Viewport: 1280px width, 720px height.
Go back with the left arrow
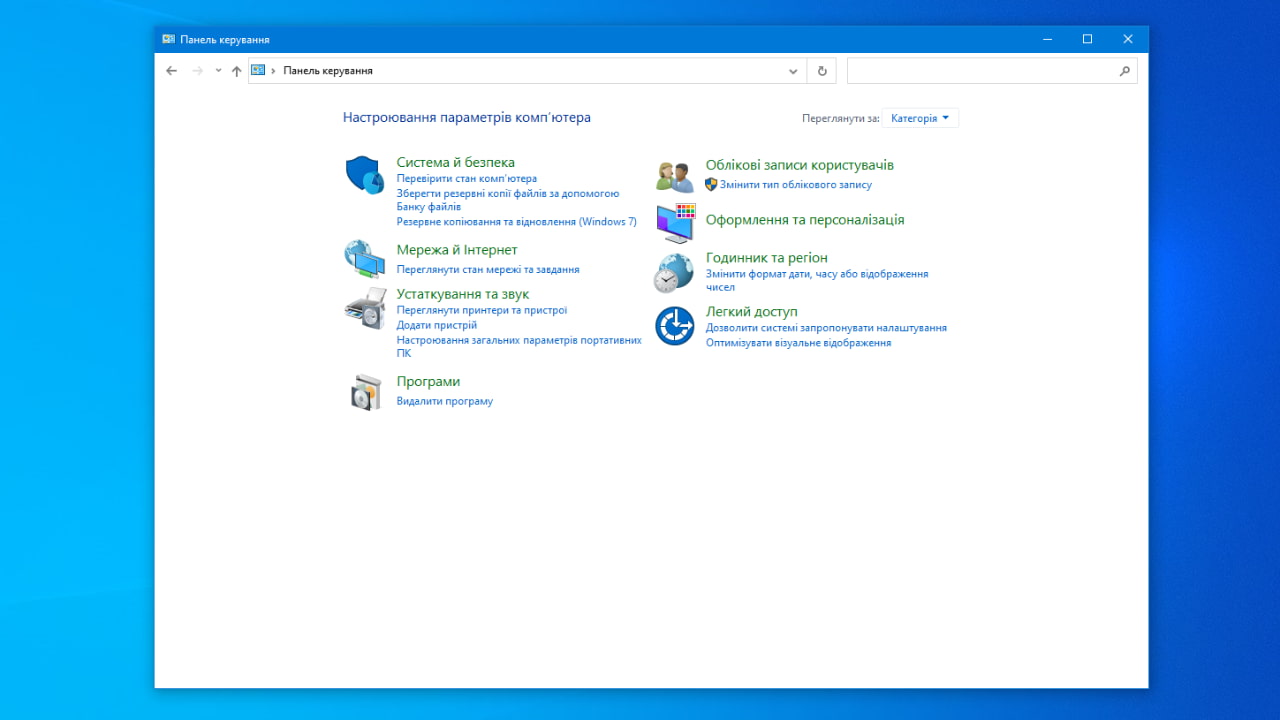pyautogui.click(x=171, y=71)
